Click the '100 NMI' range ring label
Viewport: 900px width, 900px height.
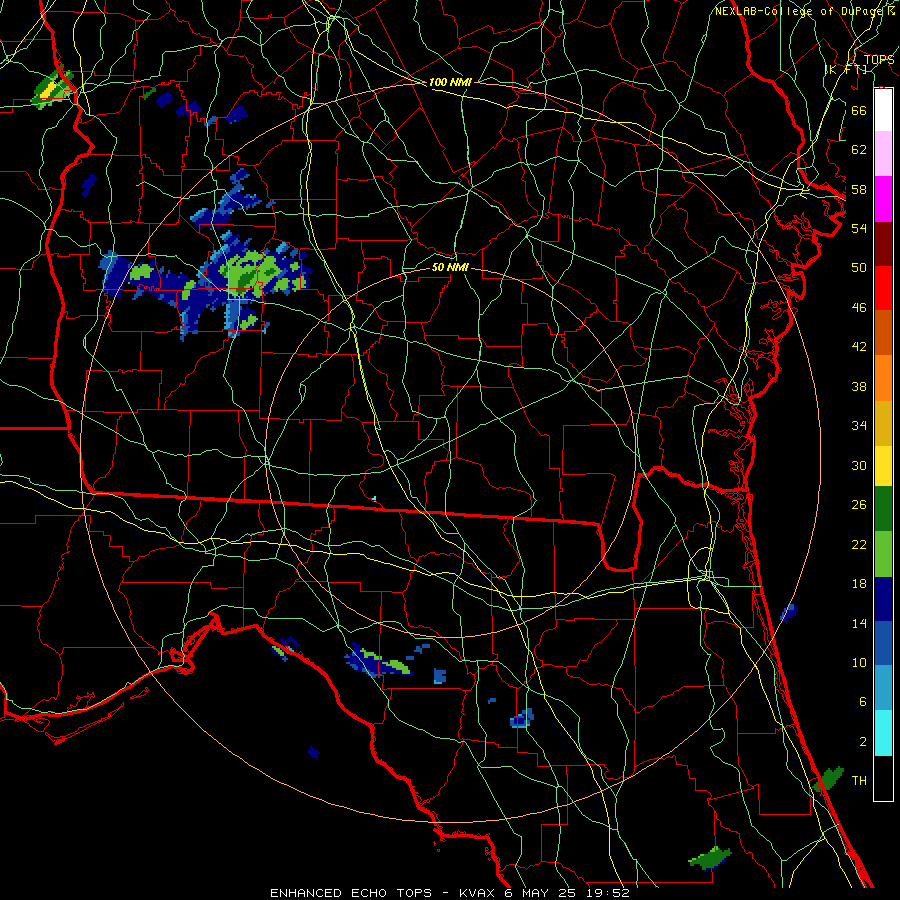(450, 83)
